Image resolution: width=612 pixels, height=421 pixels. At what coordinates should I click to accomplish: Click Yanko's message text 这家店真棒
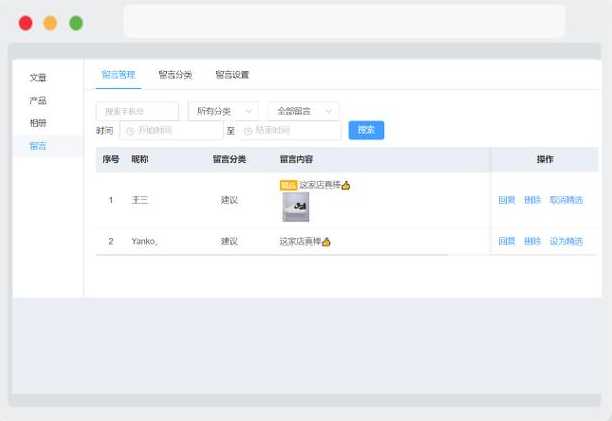(300, 242)
